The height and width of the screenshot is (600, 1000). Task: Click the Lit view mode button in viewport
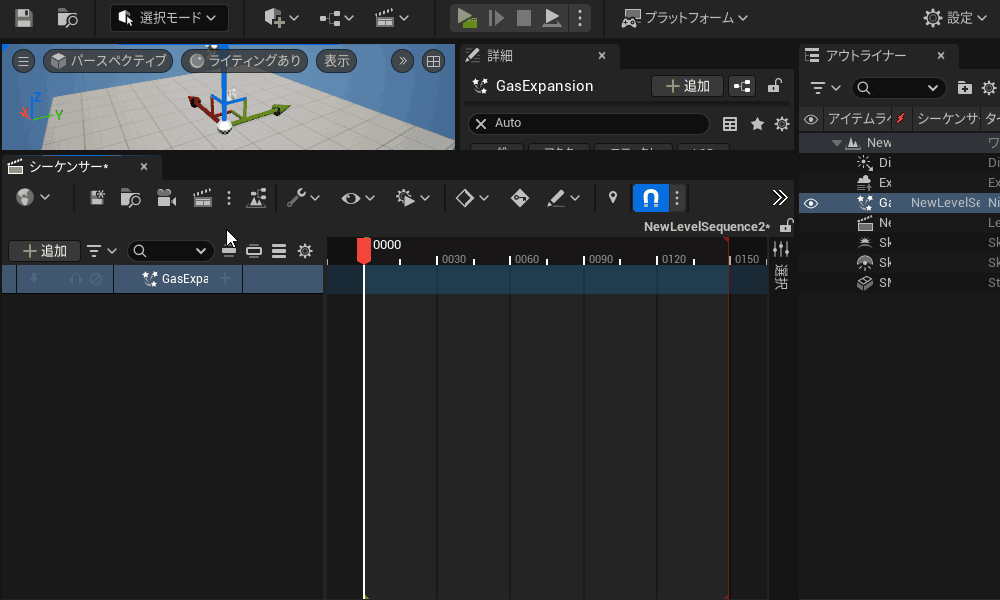[245, 61]
